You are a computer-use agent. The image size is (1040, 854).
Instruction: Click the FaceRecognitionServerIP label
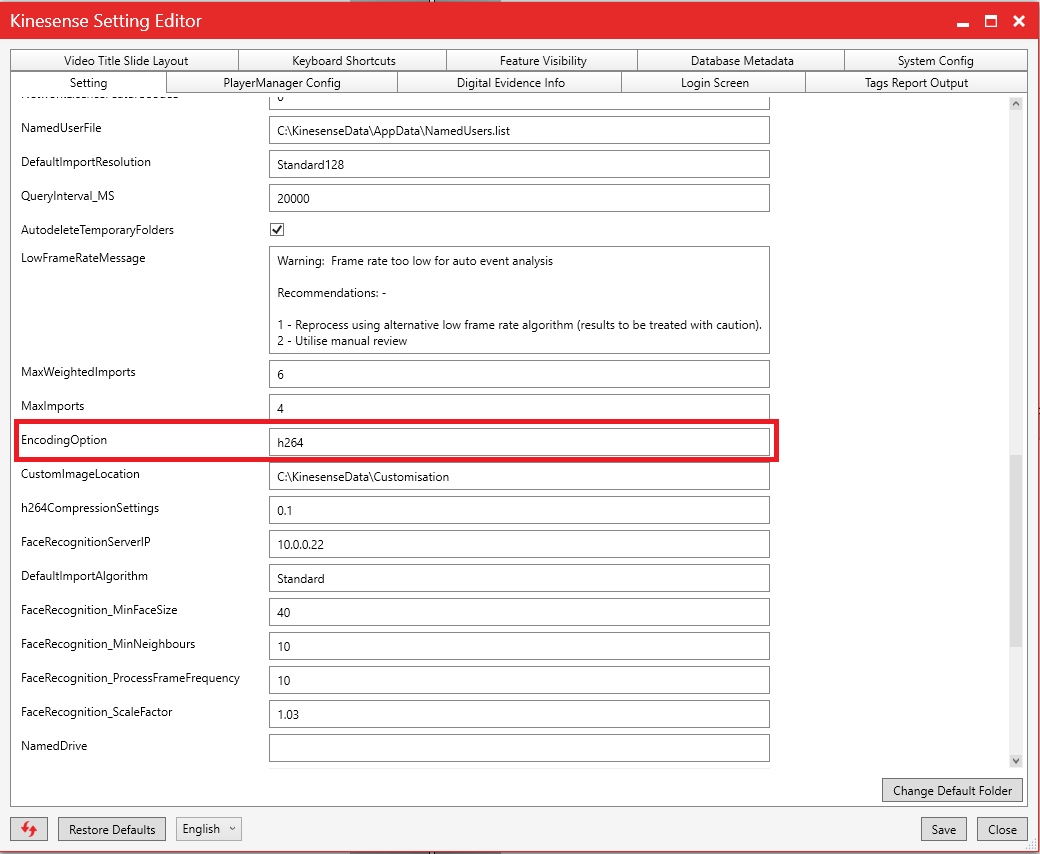[x=86, y=542]
